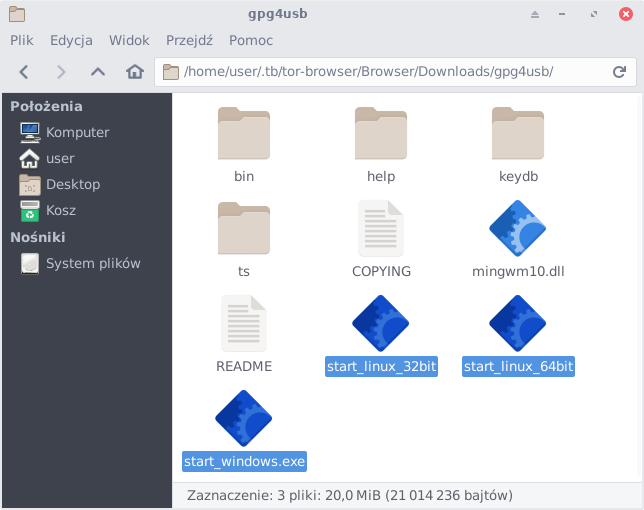Reload the current folder view
Viewport: 644px width, 510px height.
619,72
